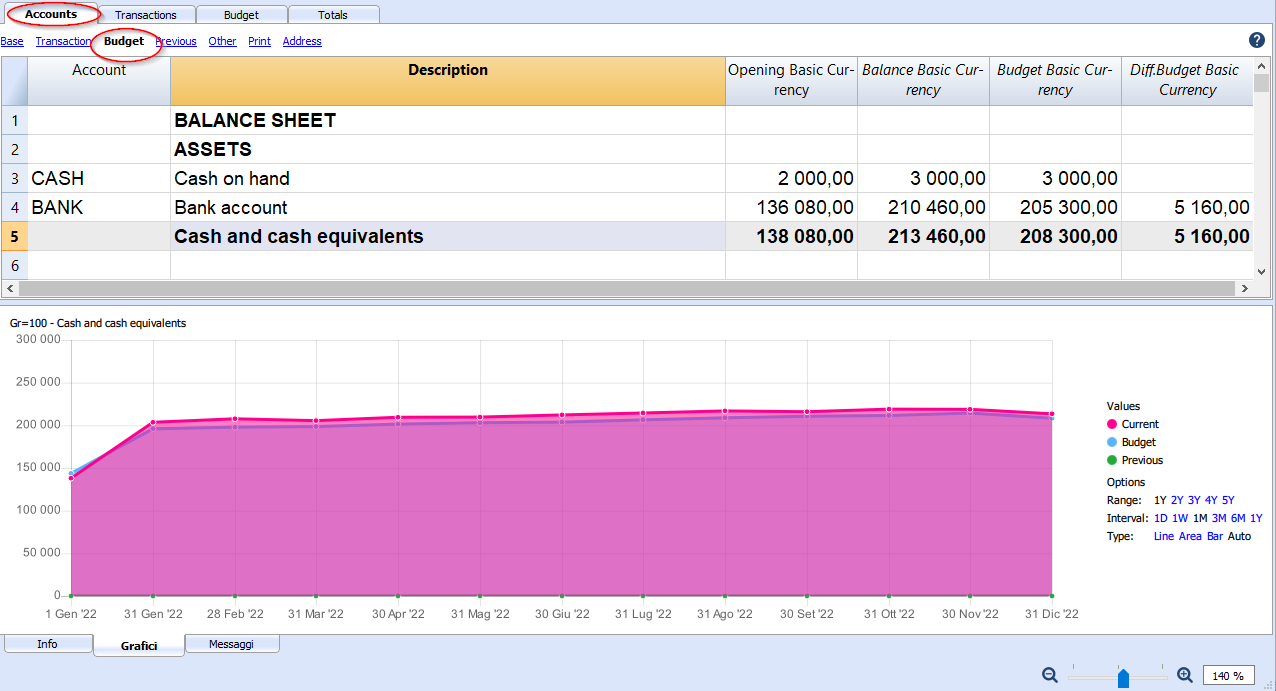Select the BANK account cell
1276x691 pixels.
[99, 207]
